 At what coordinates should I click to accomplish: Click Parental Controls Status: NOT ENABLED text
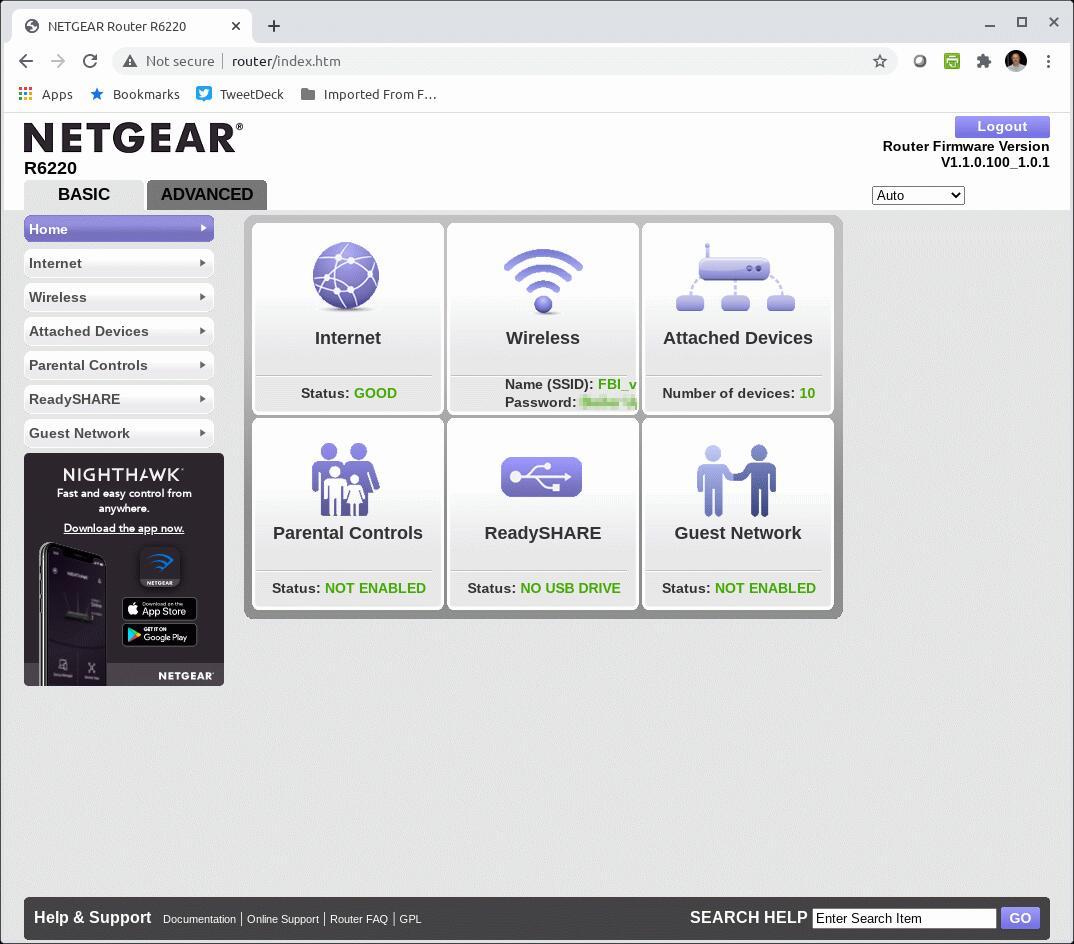349,588
